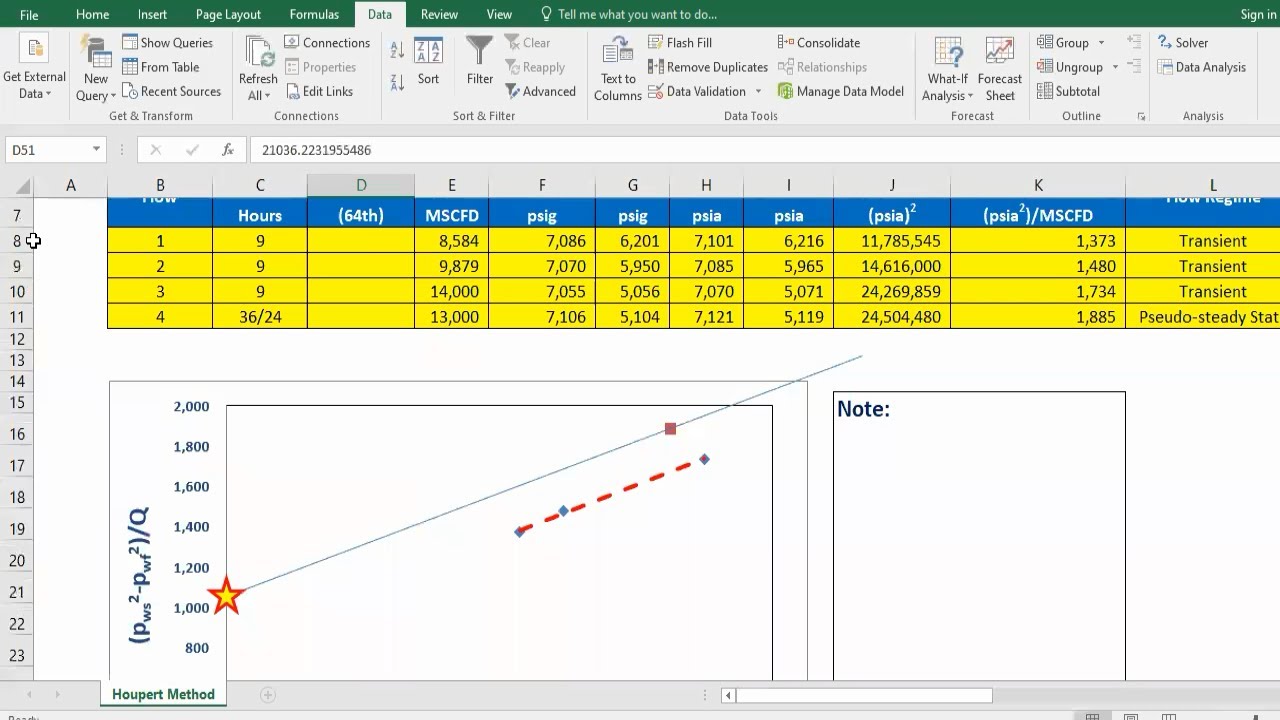
Task: Open Ungroup dropdown arrow
Action: coord(1115,67)
